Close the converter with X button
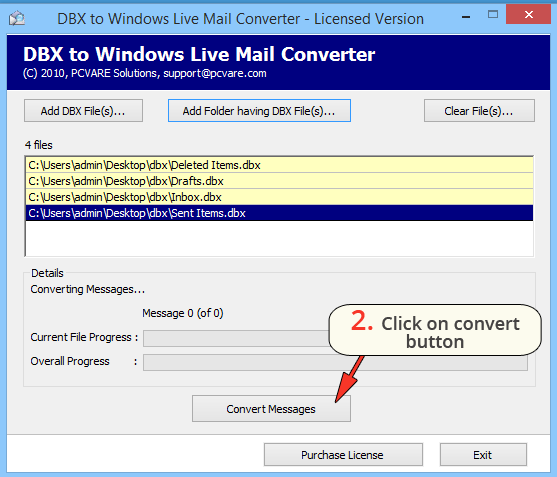Screen dimensions: 557x477 coord(528,15)
